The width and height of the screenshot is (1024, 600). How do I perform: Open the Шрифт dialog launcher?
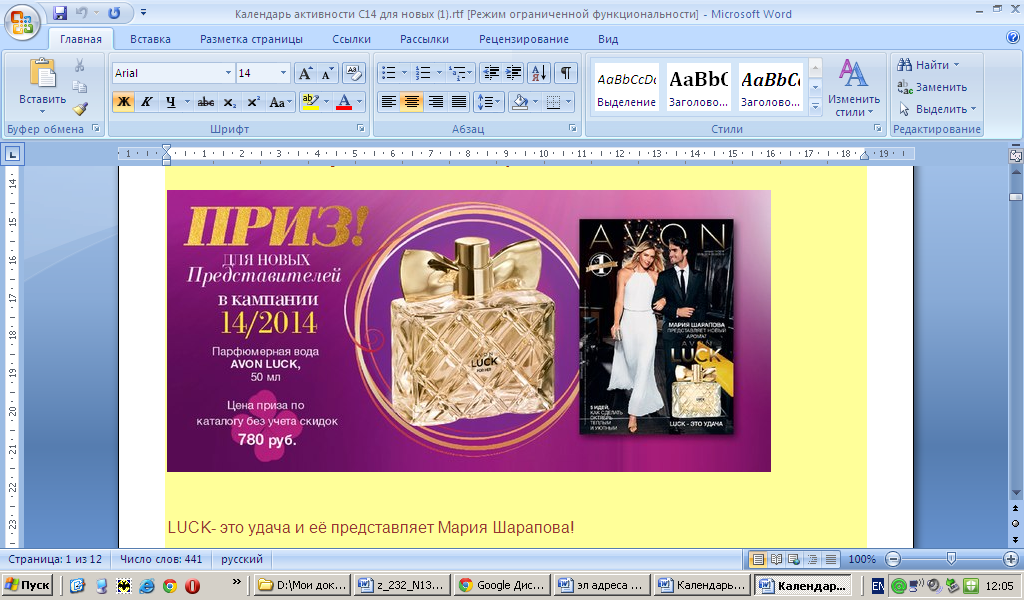[360, 129]
